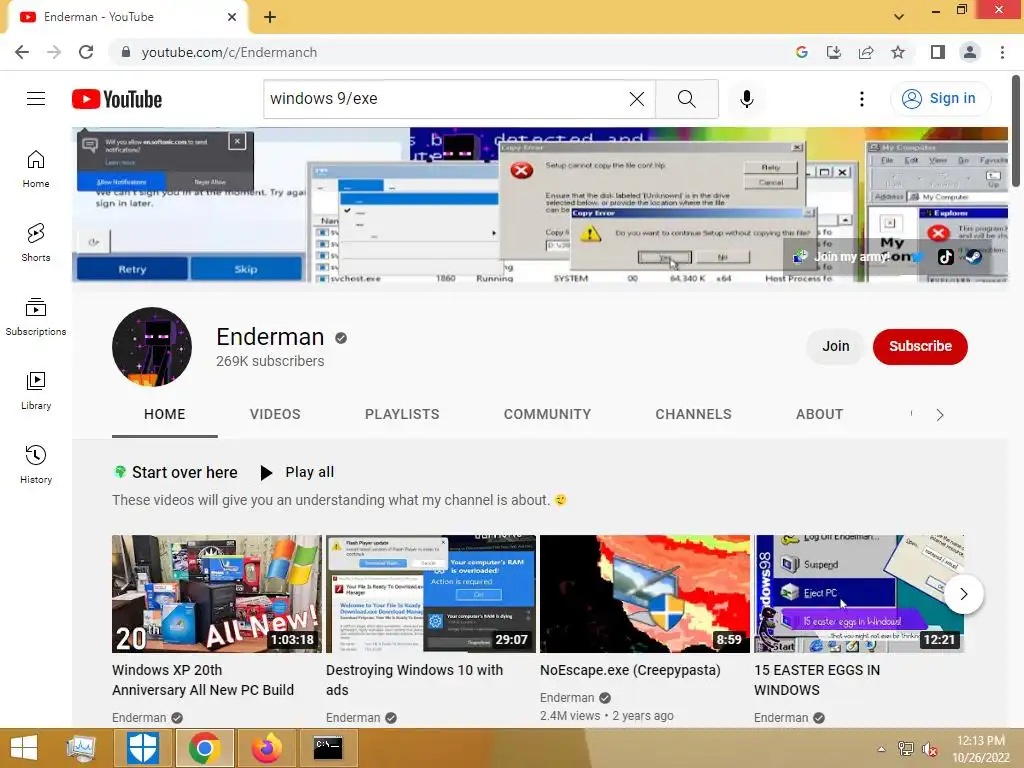This screenshot has height=768, width=1024.
Task: Switch to the COMMUNITY tab
Action: [x=547, y=415]
